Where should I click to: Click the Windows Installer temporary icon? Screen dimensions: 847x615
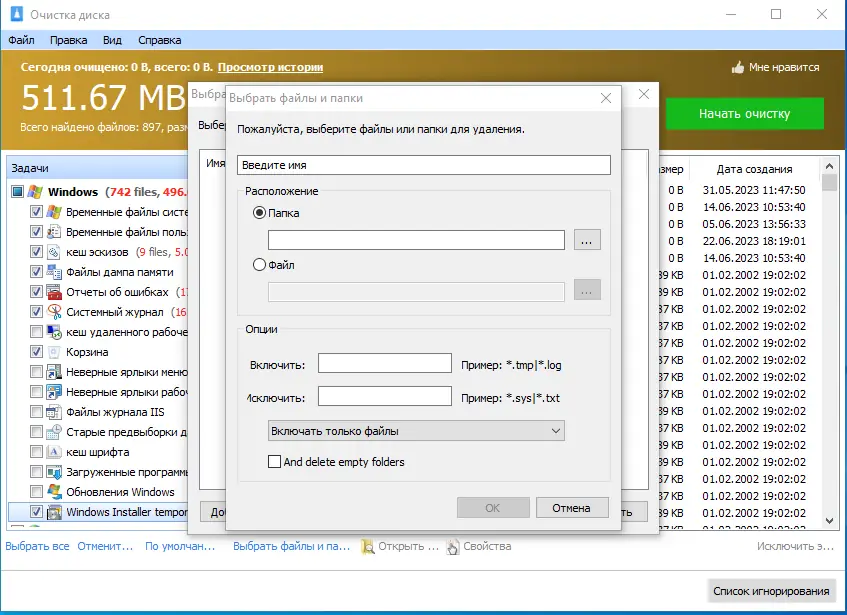click(54, 511)
